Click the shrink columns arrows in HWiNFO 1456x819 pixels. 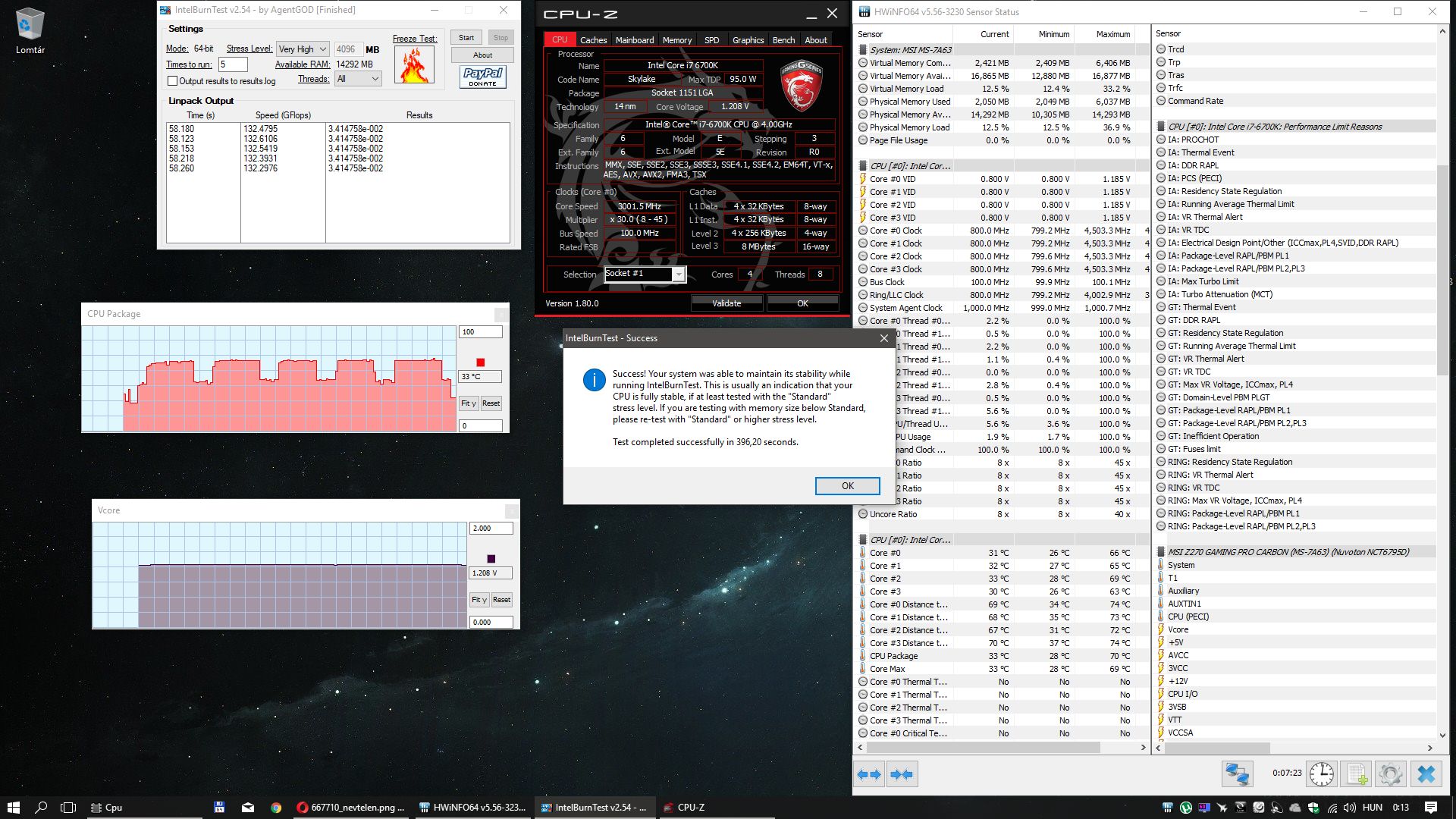coord(902,774)
